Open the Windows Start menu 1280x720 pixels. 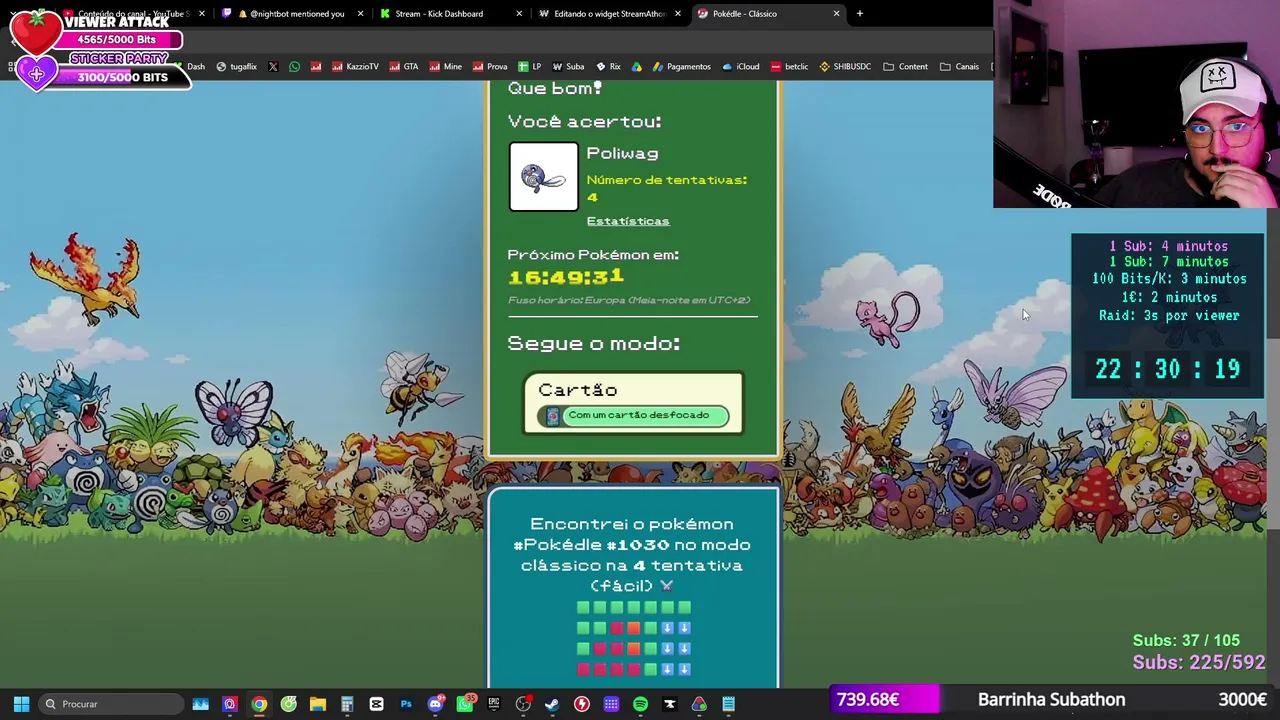tap(21, 704)
